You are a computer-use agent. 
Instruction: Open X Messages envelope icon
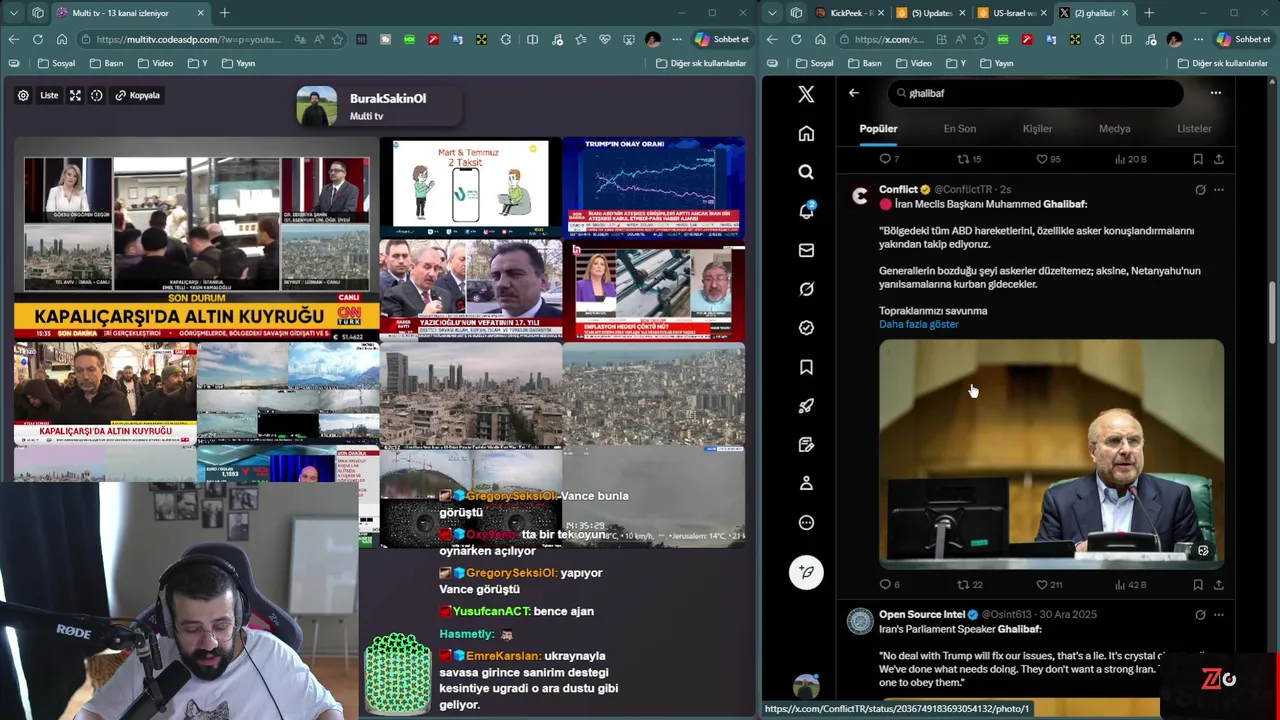[x=806, y=250]
